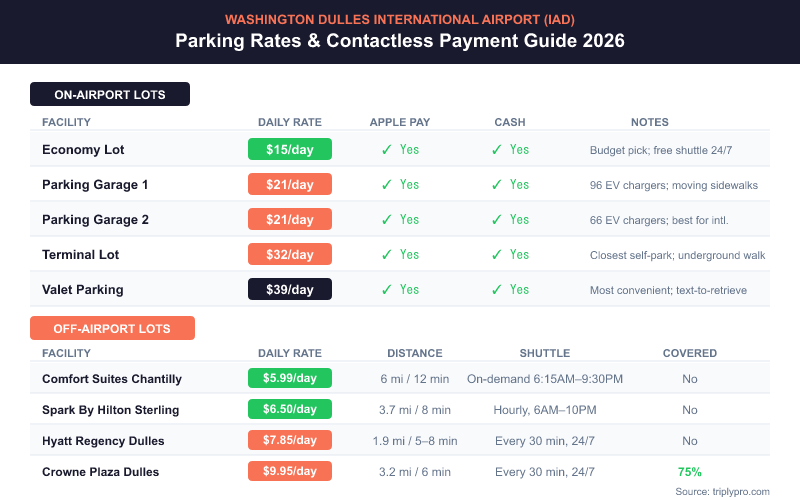
Task: Click Parking Garage 1 Apple Pay checkmark
Action: (386, 185)
